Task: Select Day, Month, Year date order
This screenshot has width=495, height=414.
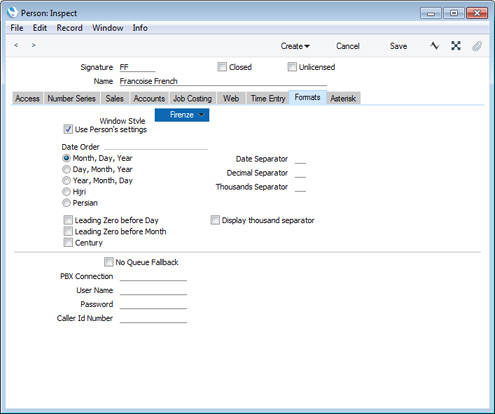Action: pos(67,169)
